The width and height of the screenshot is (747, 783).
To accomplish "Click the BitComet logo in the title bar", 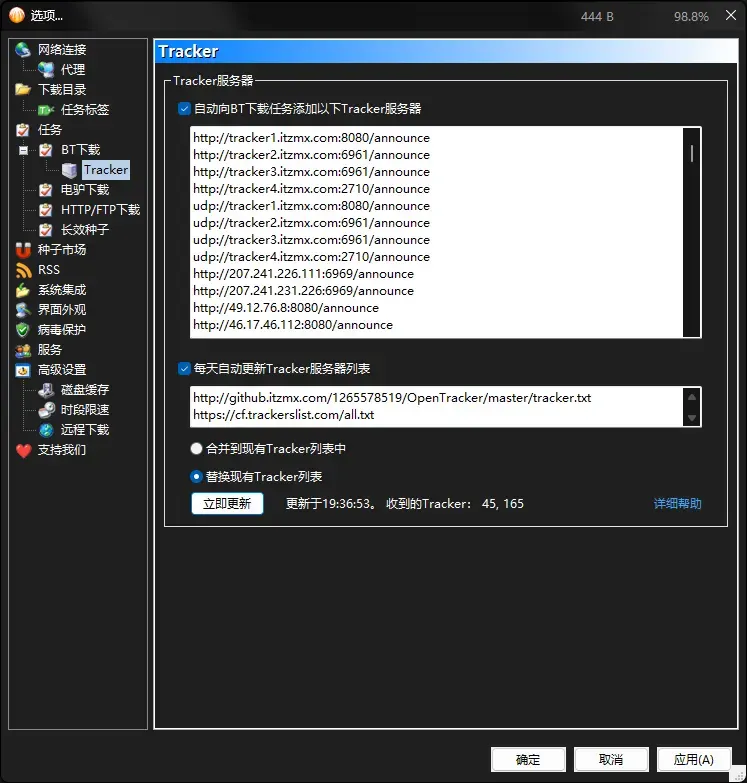I will (17, 15).
